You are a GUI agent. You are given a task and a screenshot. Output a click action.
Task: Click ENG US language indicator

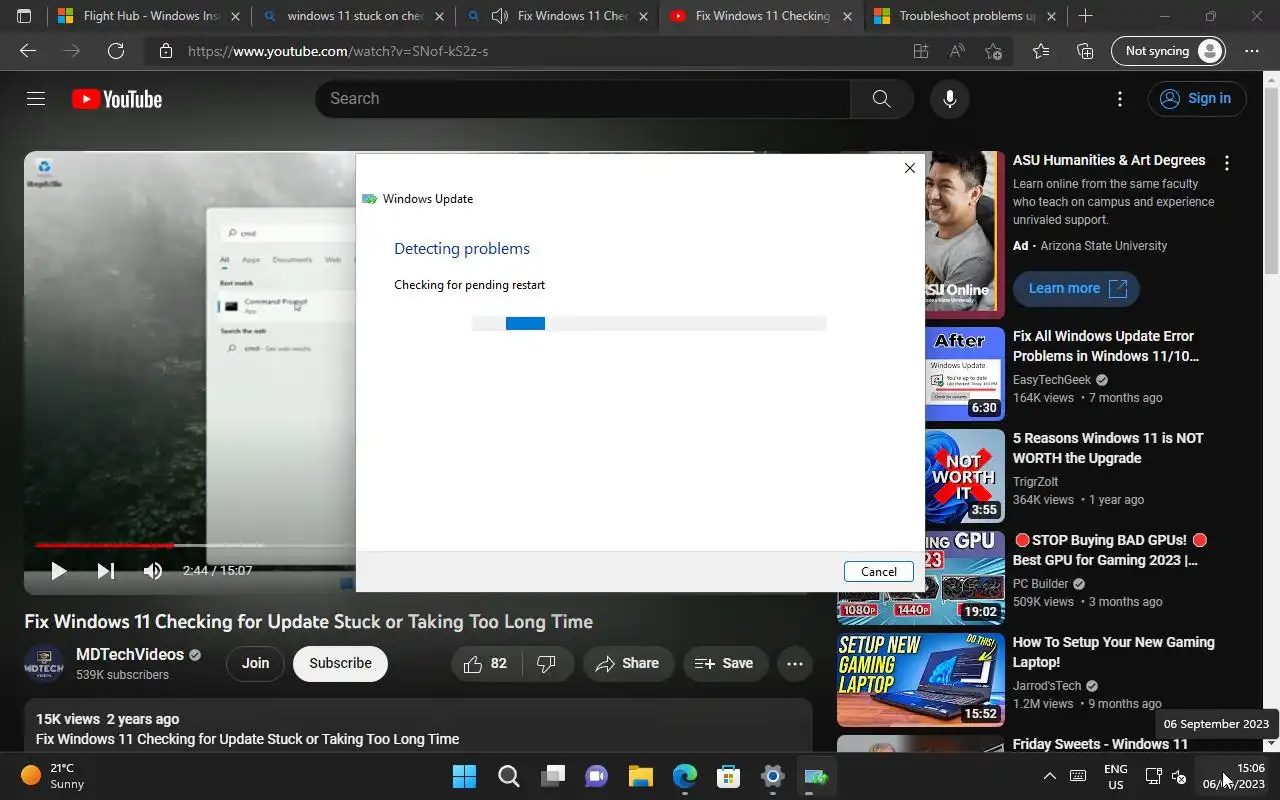click(x=1116, y=776)
